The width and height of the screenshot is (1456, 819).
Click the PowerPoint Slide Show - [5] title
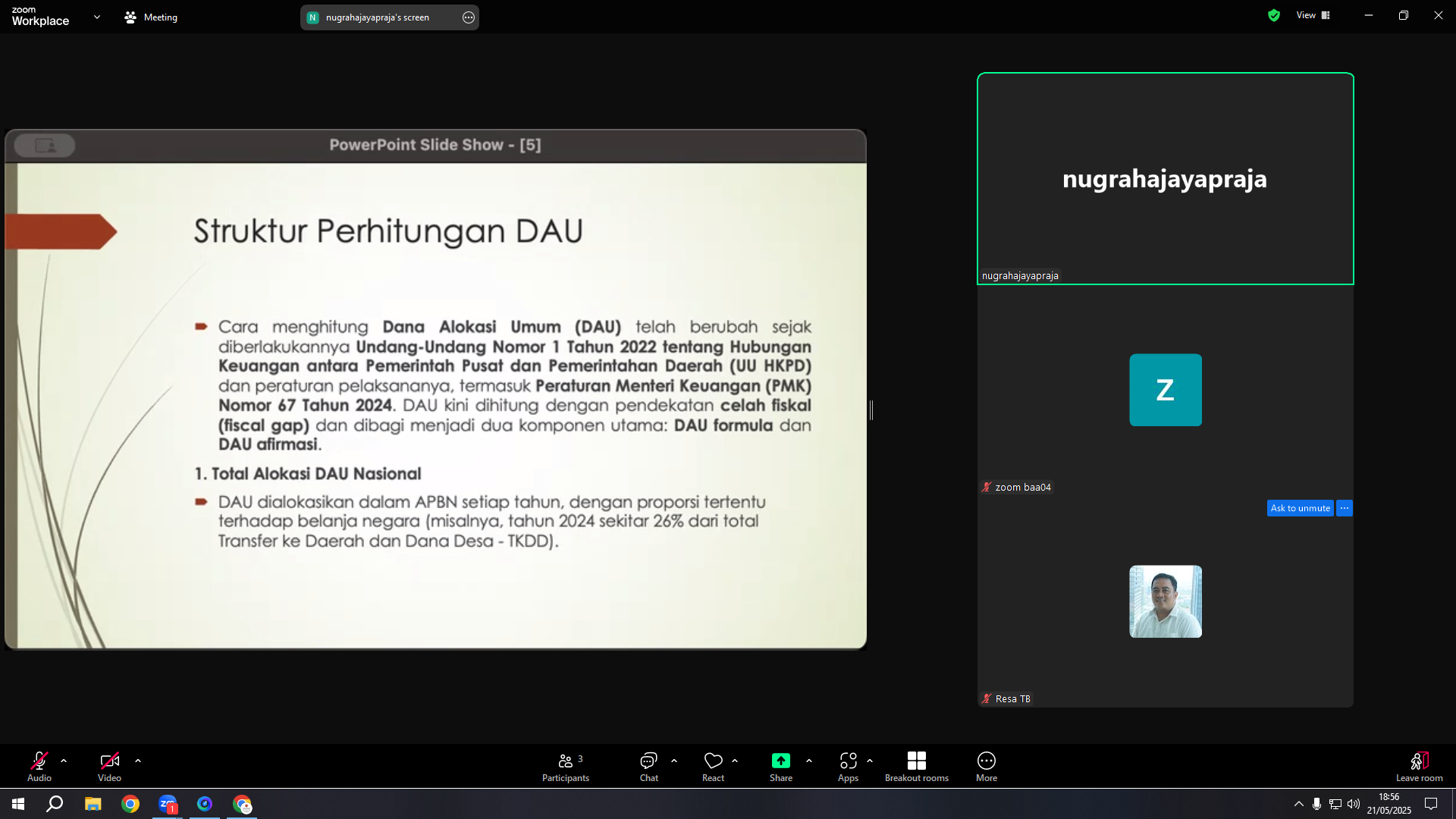[435, 145]
